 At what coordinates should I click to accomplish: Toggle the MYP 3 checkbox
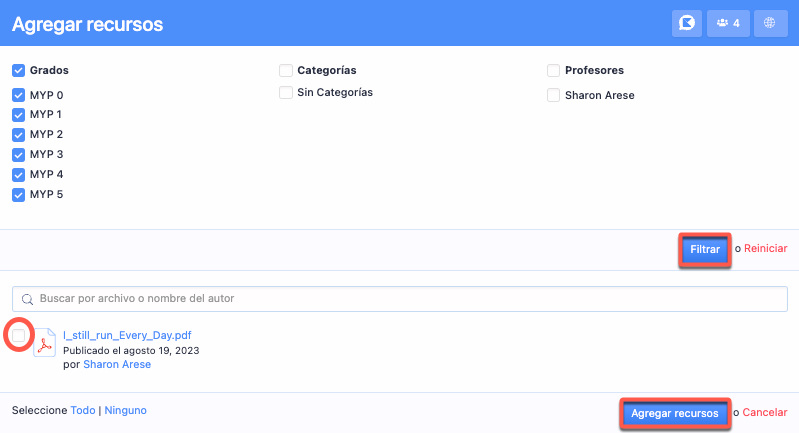[18, 155]
